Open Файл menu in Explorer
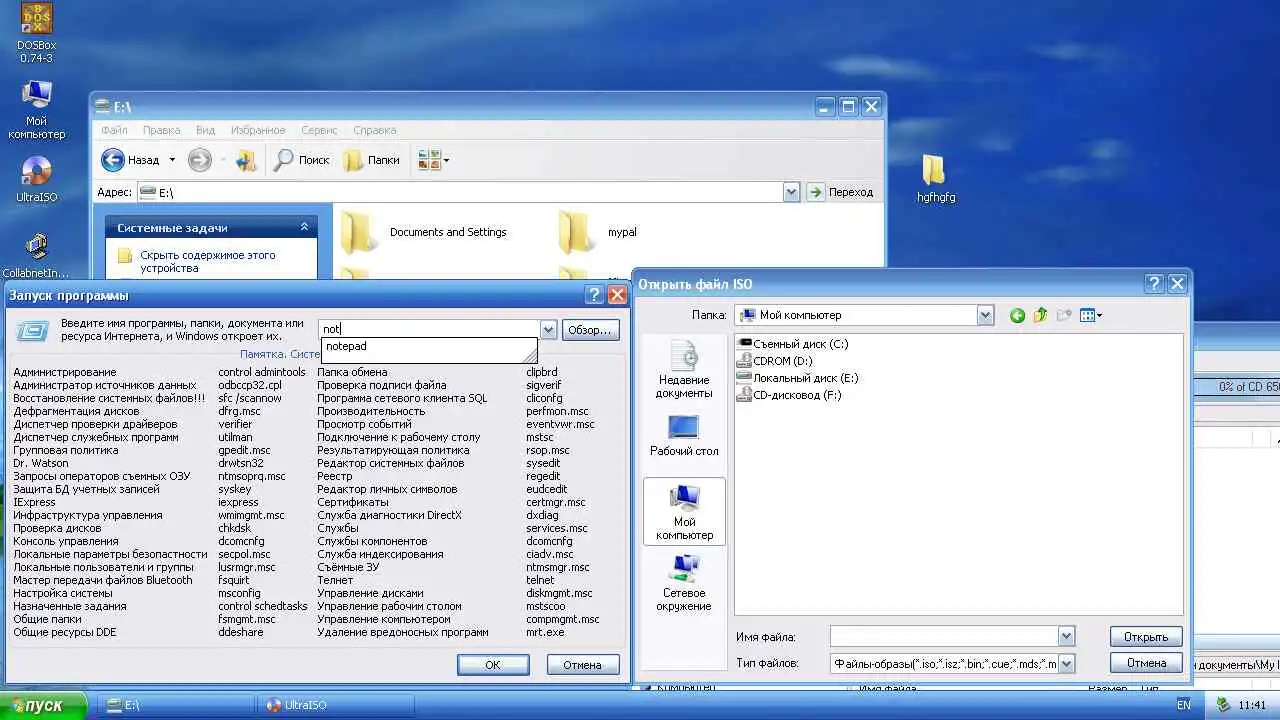The height and width of the screenshot is (720, 1280). tap(114, 130)
